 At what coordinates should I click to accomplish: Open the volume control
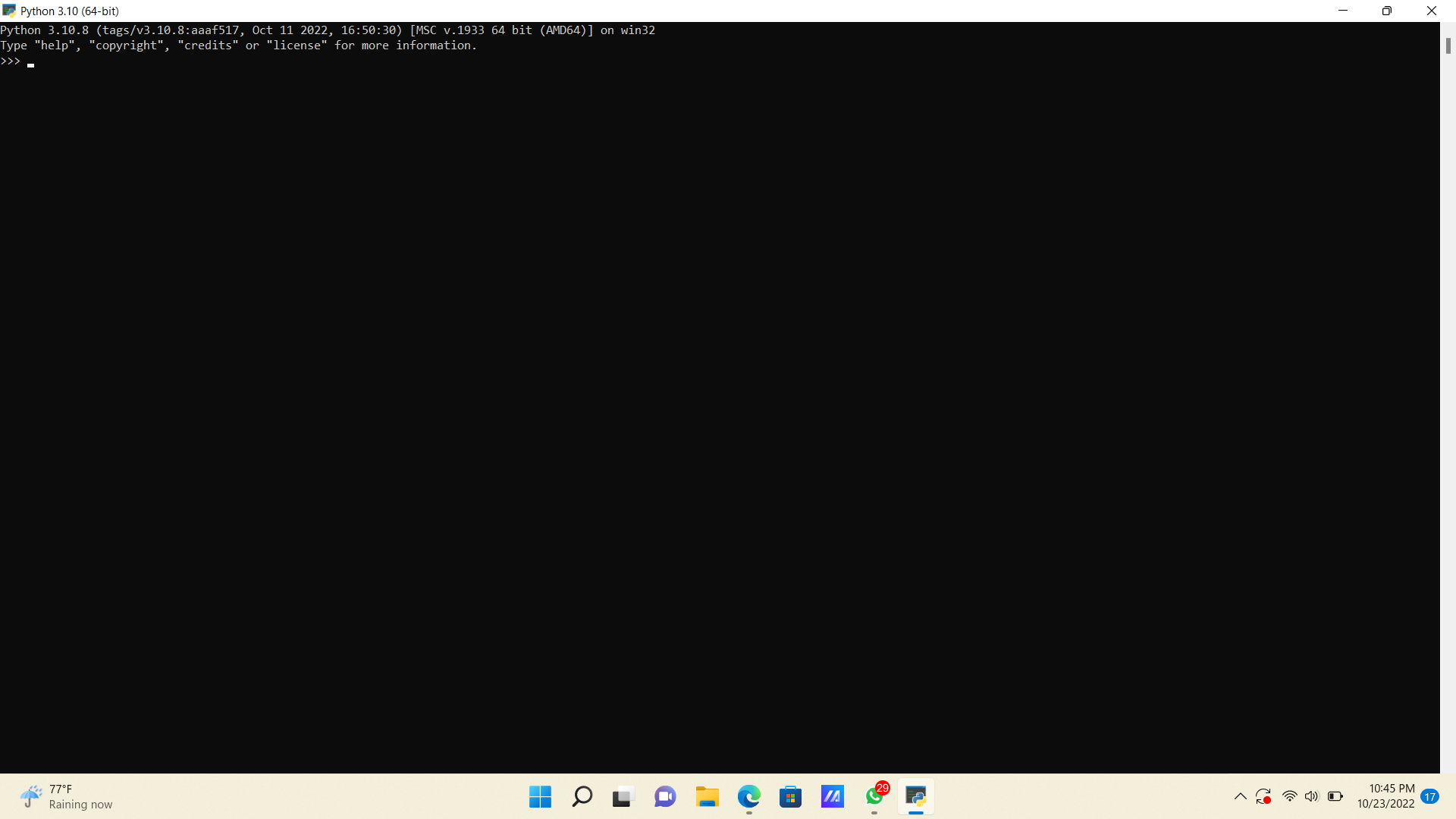pos(1313,796)
